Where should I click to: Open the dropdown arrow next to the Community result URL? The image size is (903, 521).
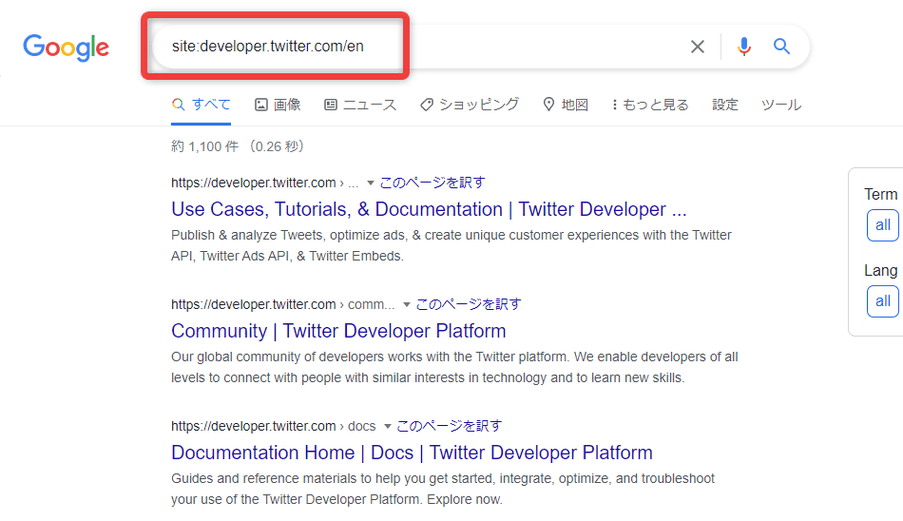click(x=406, y=305)
